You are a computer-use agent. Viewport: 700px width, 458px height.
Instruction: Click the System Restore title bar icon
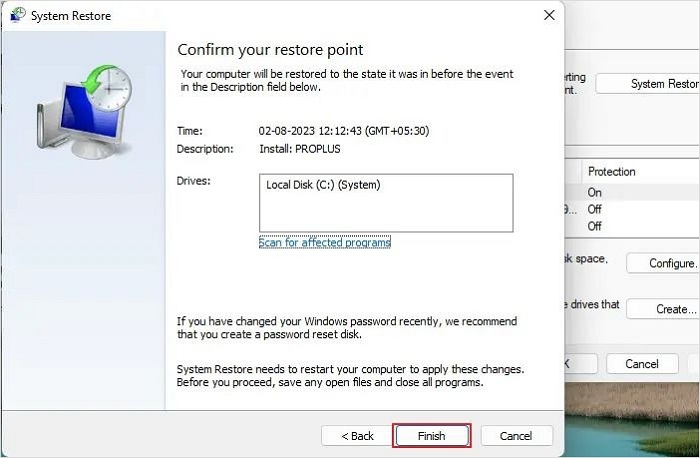coord(17,16)
